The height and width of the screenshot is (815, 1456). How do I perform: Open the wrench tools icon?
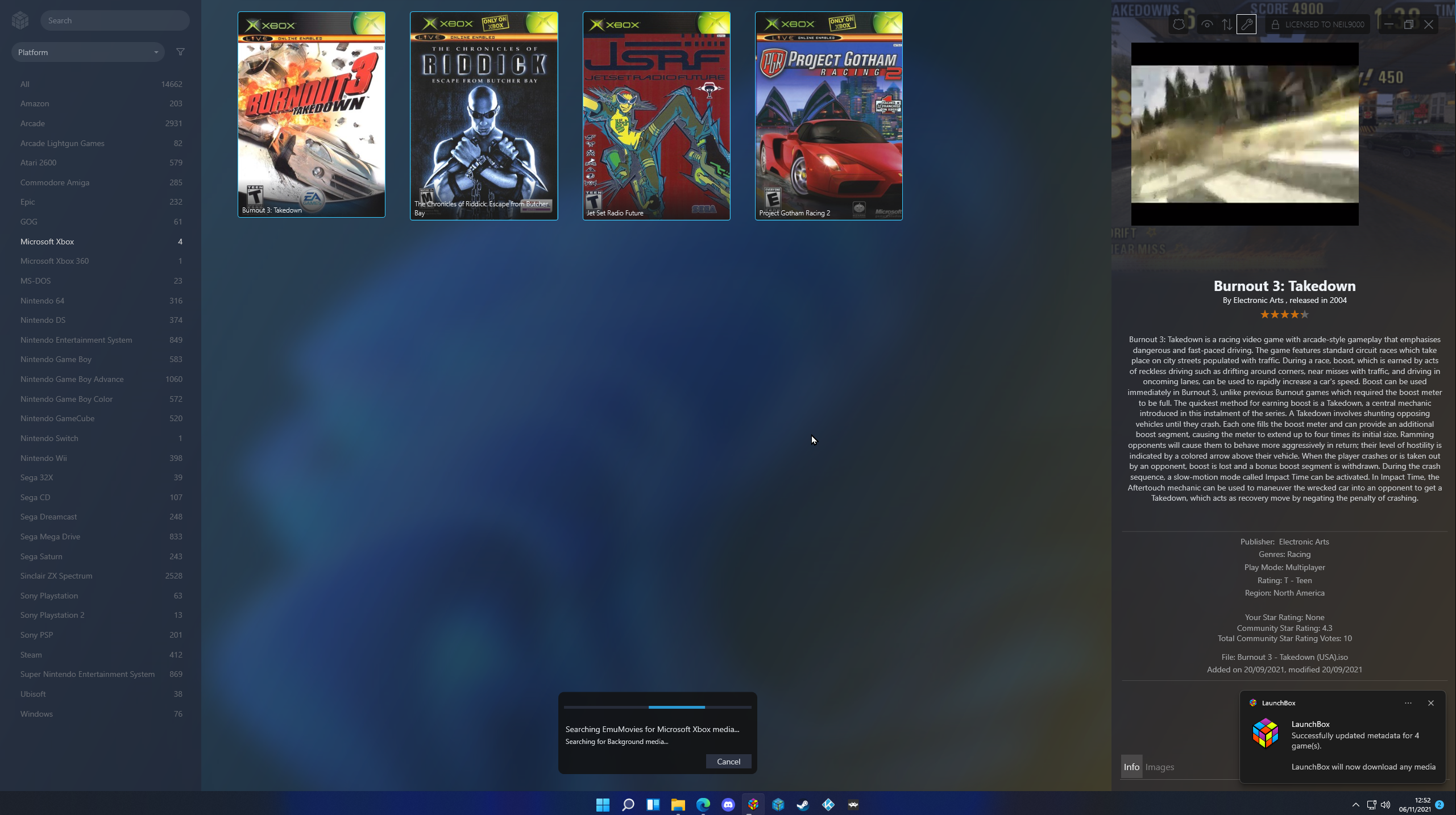(1246, 24)
